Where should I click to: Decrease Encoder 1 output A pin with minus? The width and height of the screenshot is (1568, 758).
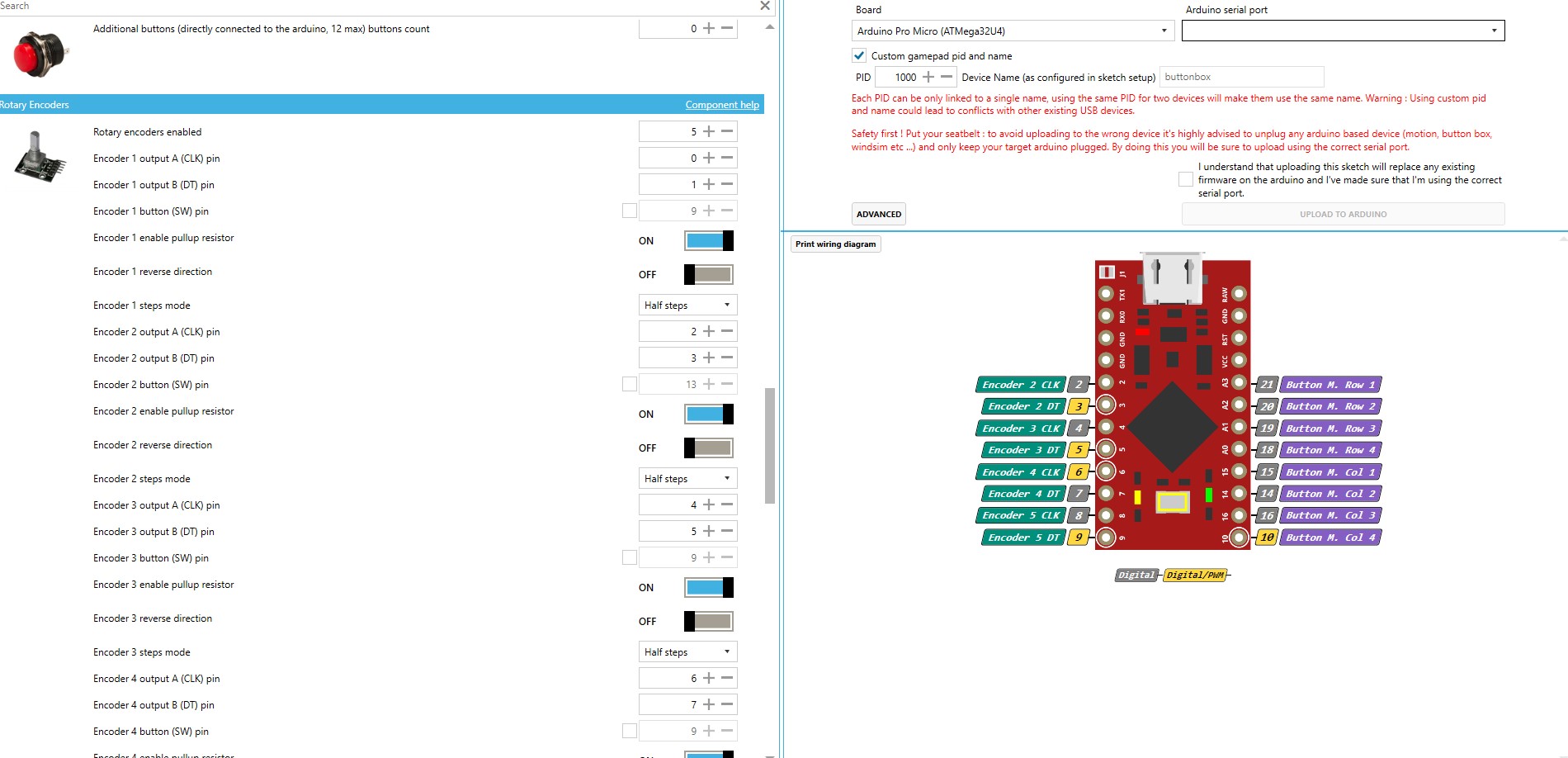(727, 158)
